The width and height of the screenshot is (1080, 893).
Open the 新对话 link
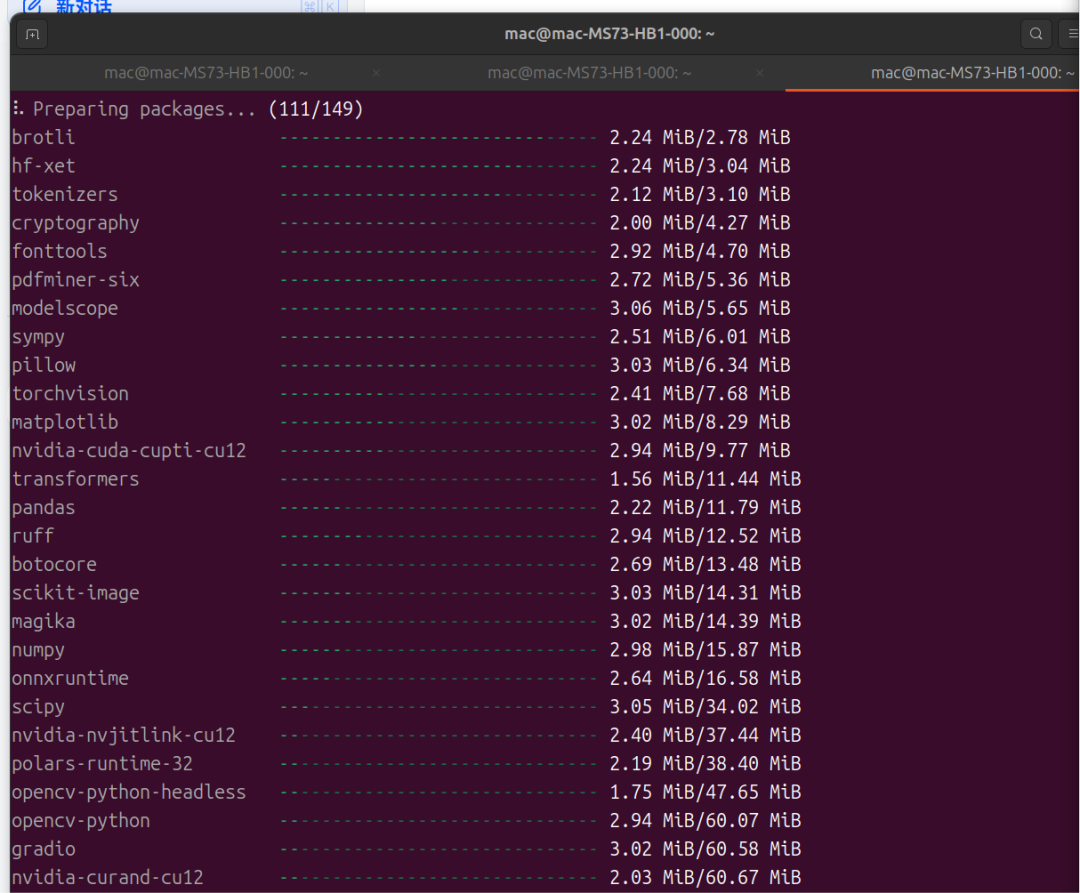pyautogui.click(x=84, y=7)
